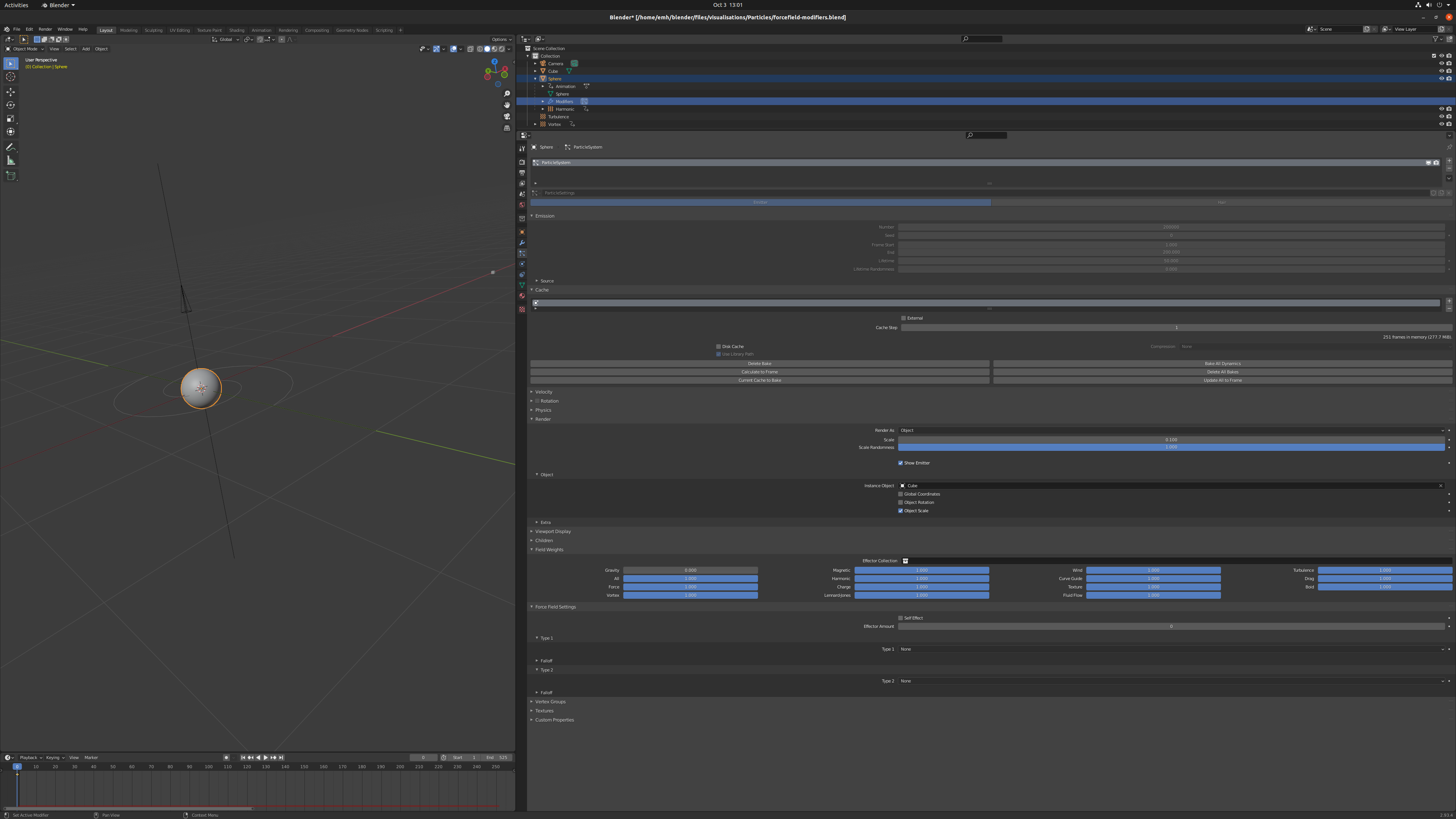Viewport: 1456px width, 819px height.
Task: Open the Output properties tab
Action: point(522,173)
